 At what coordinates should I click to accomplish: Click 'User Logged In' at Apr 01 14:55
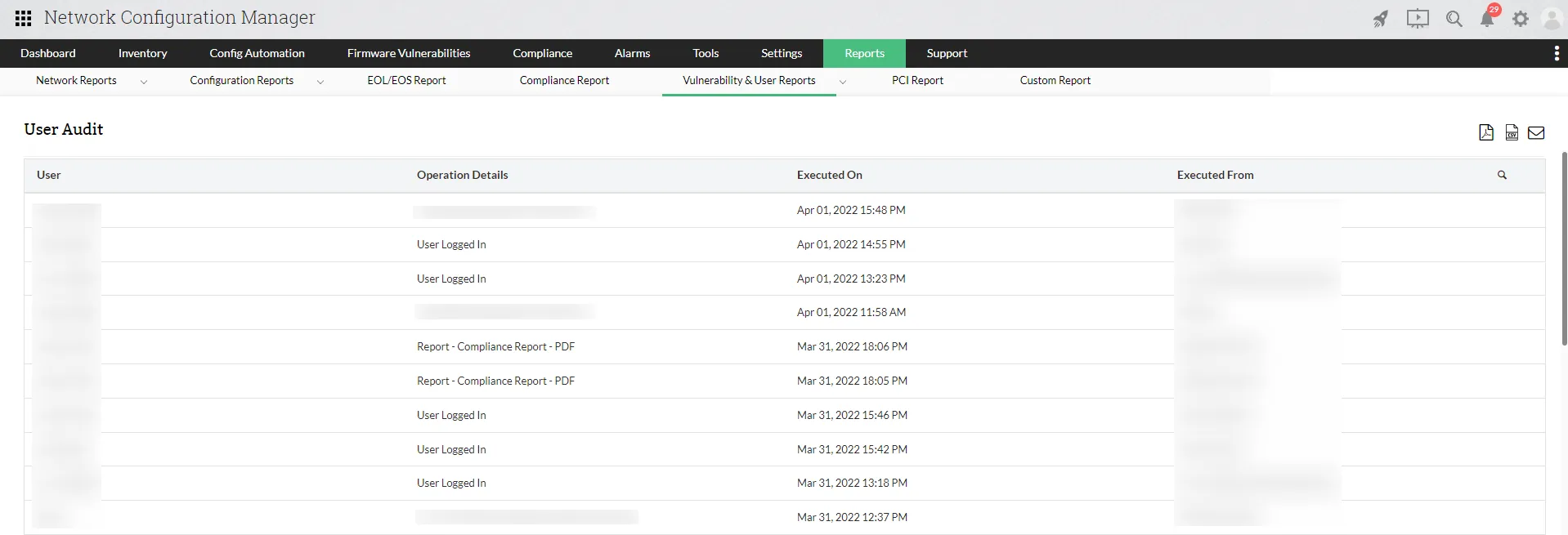451,244
